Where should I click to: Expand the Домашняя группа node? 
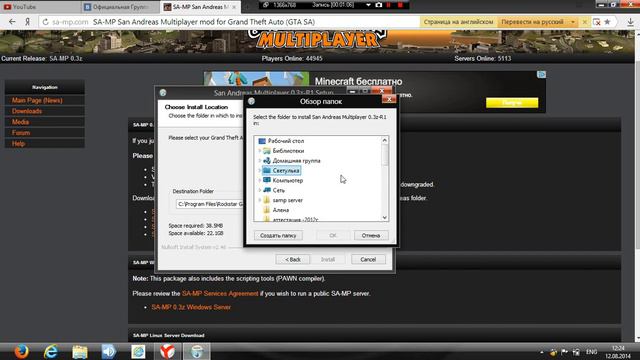pos(260,160)
